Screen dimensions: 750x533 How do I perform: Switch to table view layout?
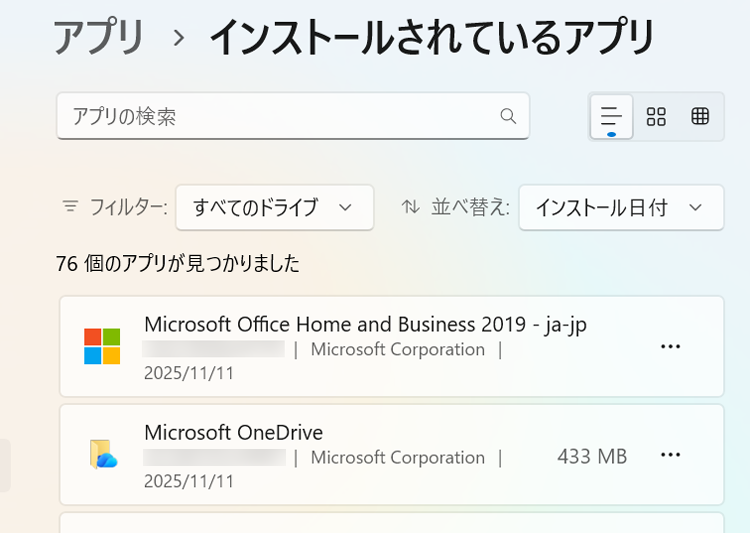click(x=700, y=116)
